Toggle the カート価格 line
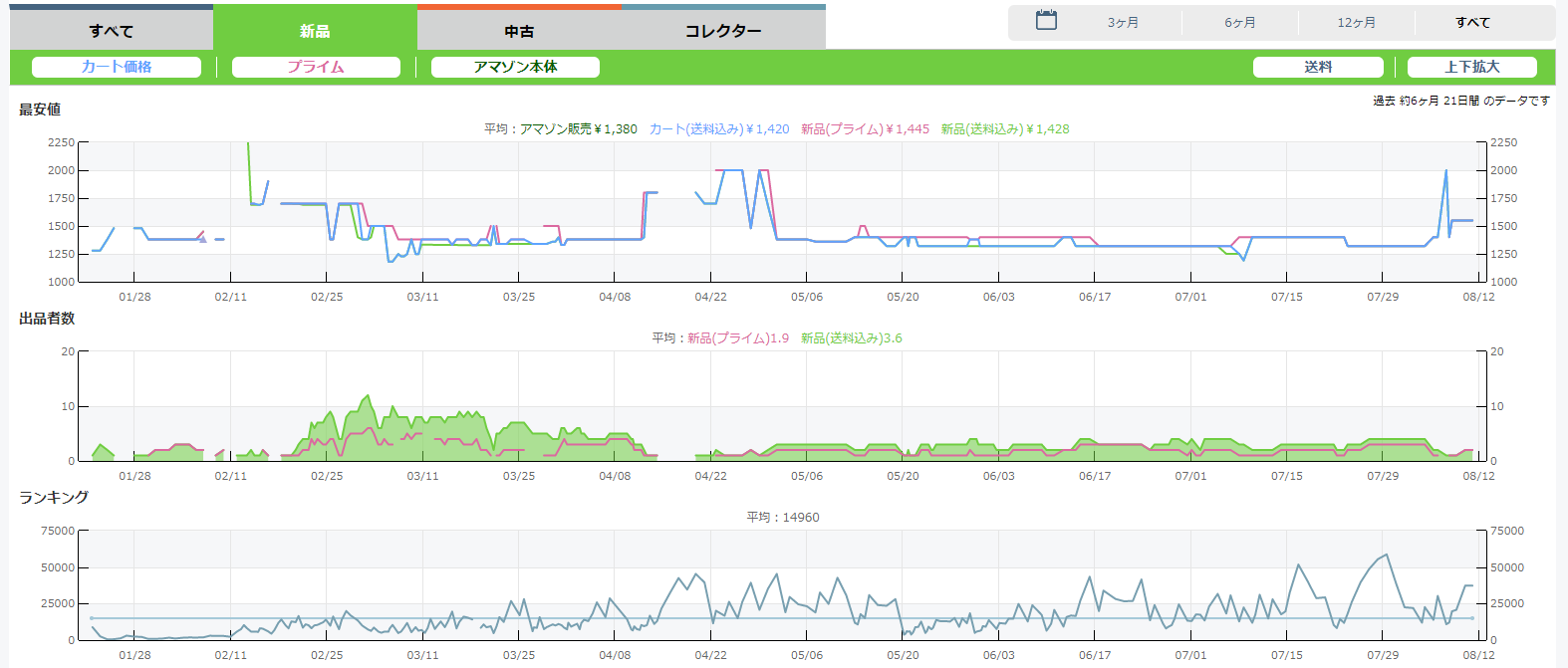1568x668 pixels. (117, 67)
